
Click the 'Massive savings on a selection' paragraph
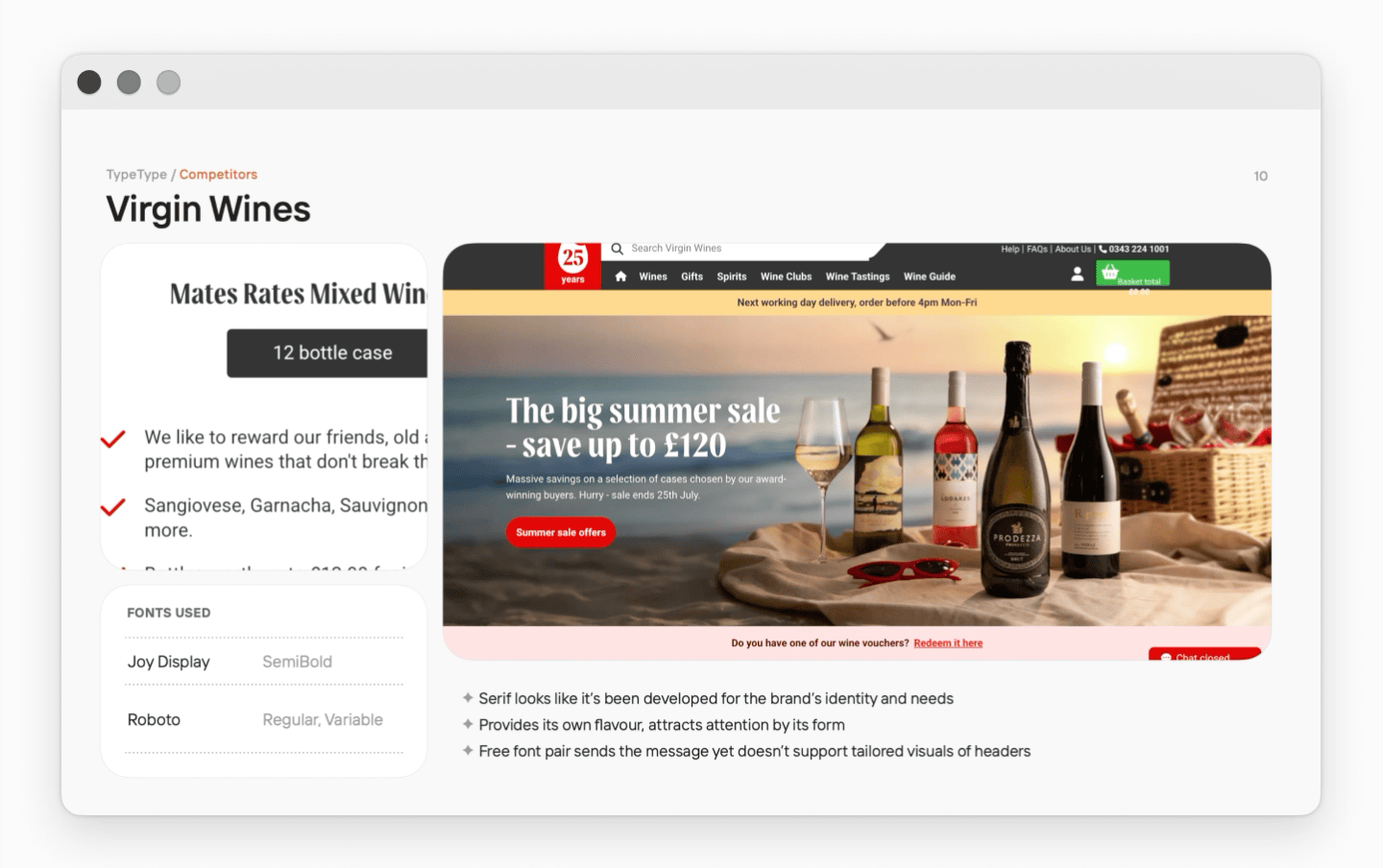point(645,487)
